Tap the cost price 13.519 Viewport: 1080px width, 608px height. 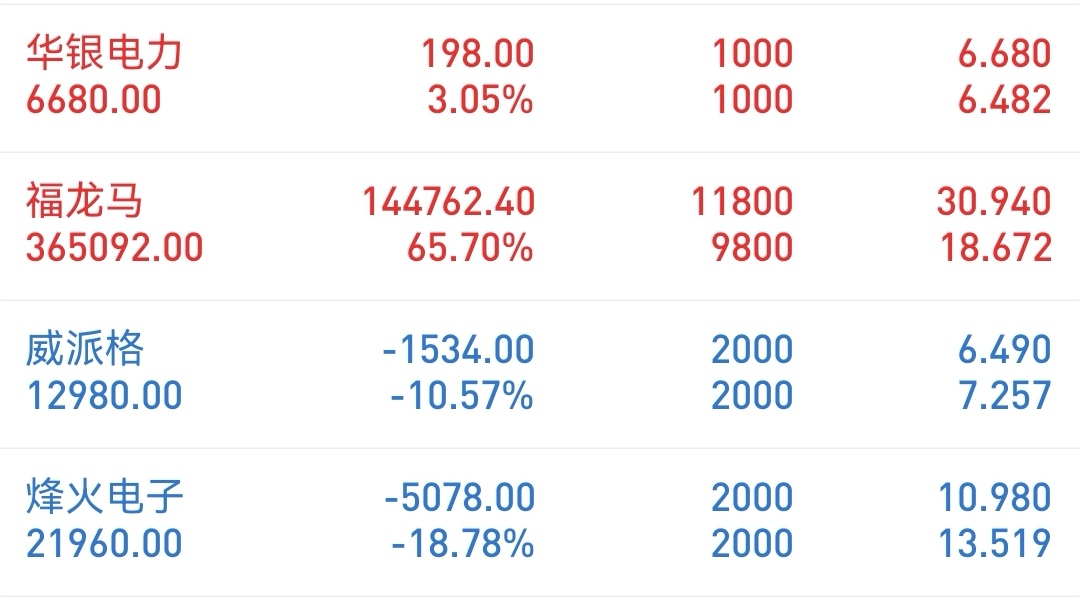[x=995, y=543]
